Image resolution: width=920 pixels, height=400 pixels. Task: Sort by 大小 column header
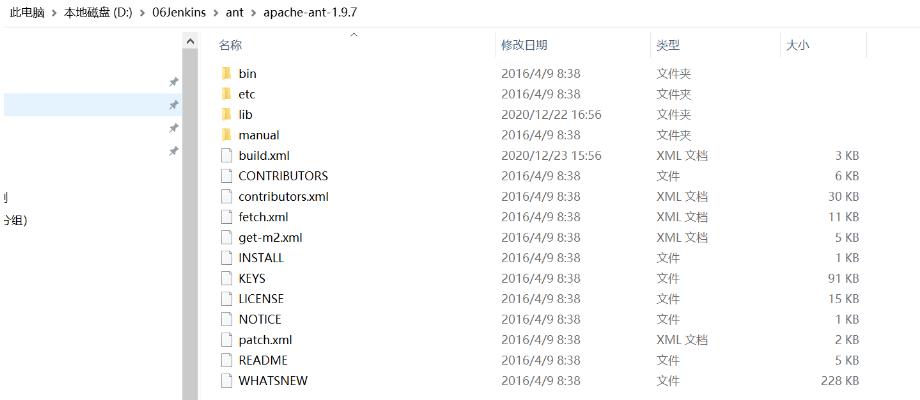coord(797,45)
